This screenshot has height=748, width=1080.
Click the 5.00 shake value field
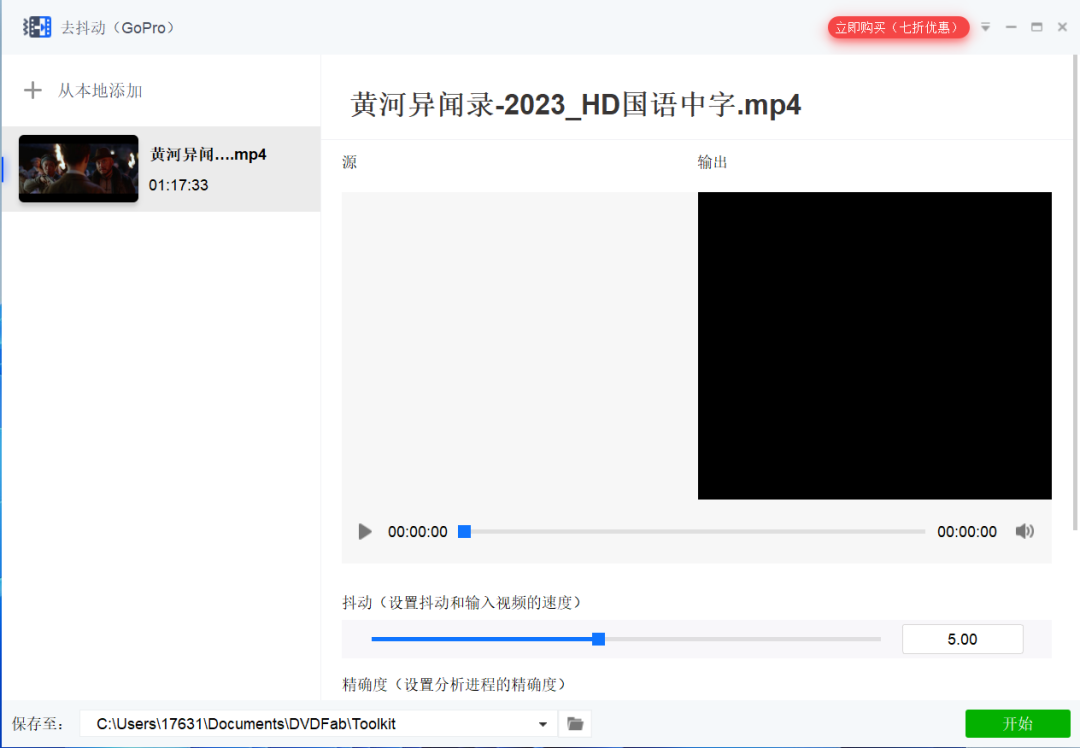click(961, 638)
